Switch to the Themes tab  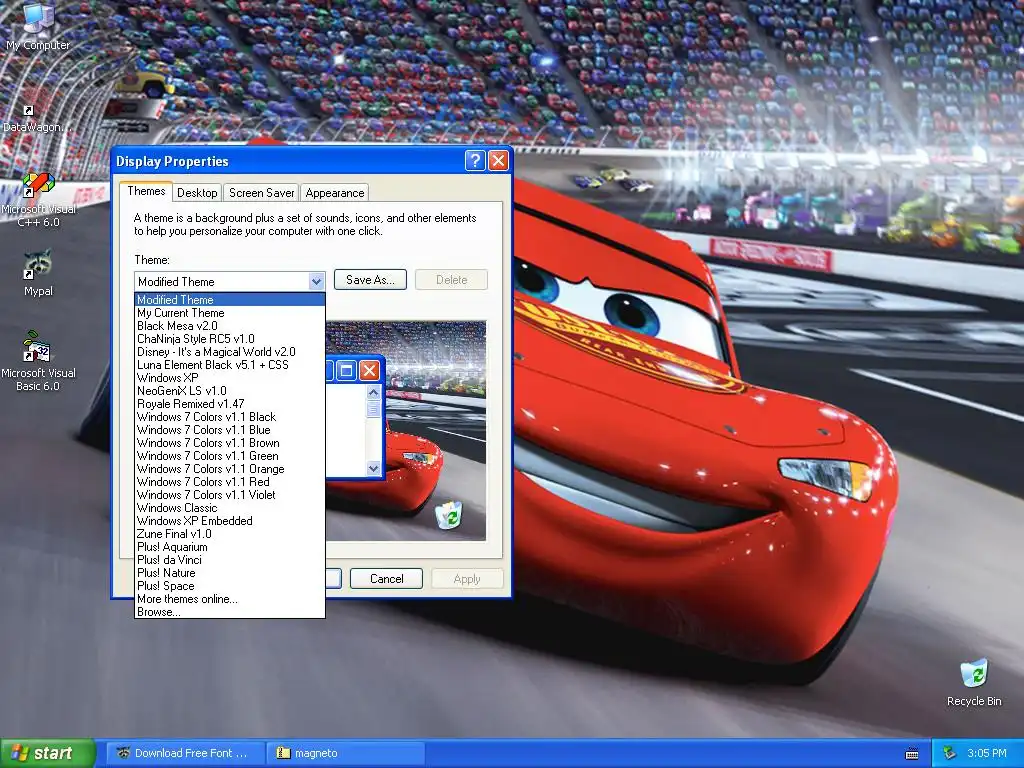click(146, 191)
